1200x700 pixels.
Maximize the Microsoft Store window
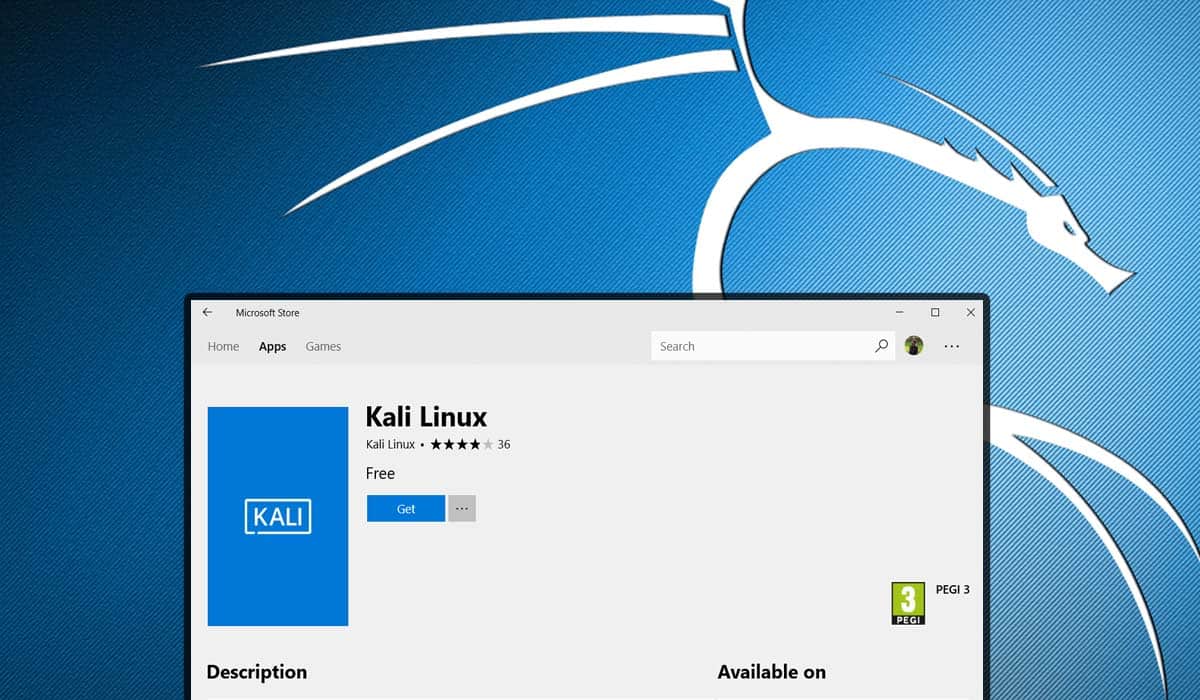[935, 313]
